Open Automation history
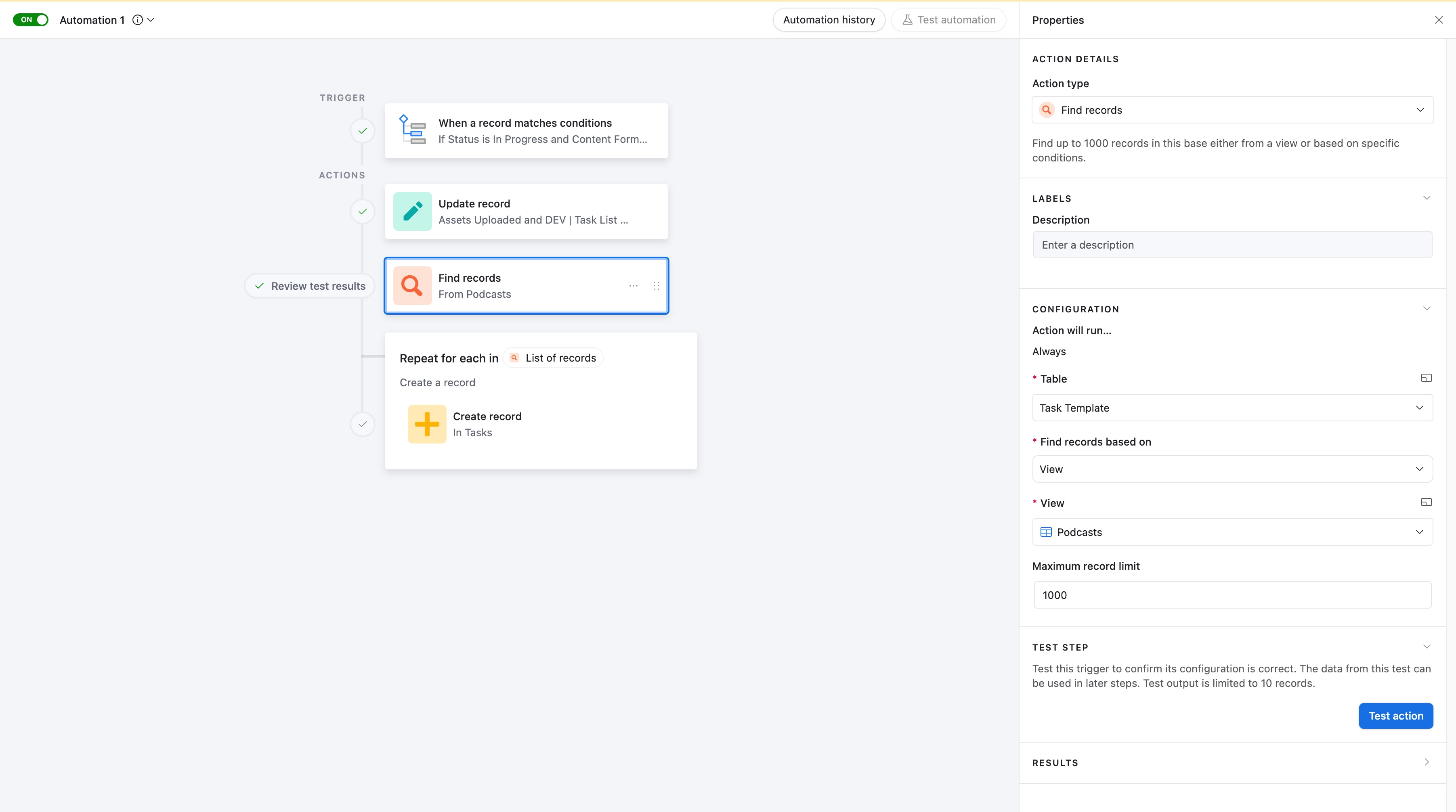Viewport: 1456px width, 812px height. coord(829,20)
